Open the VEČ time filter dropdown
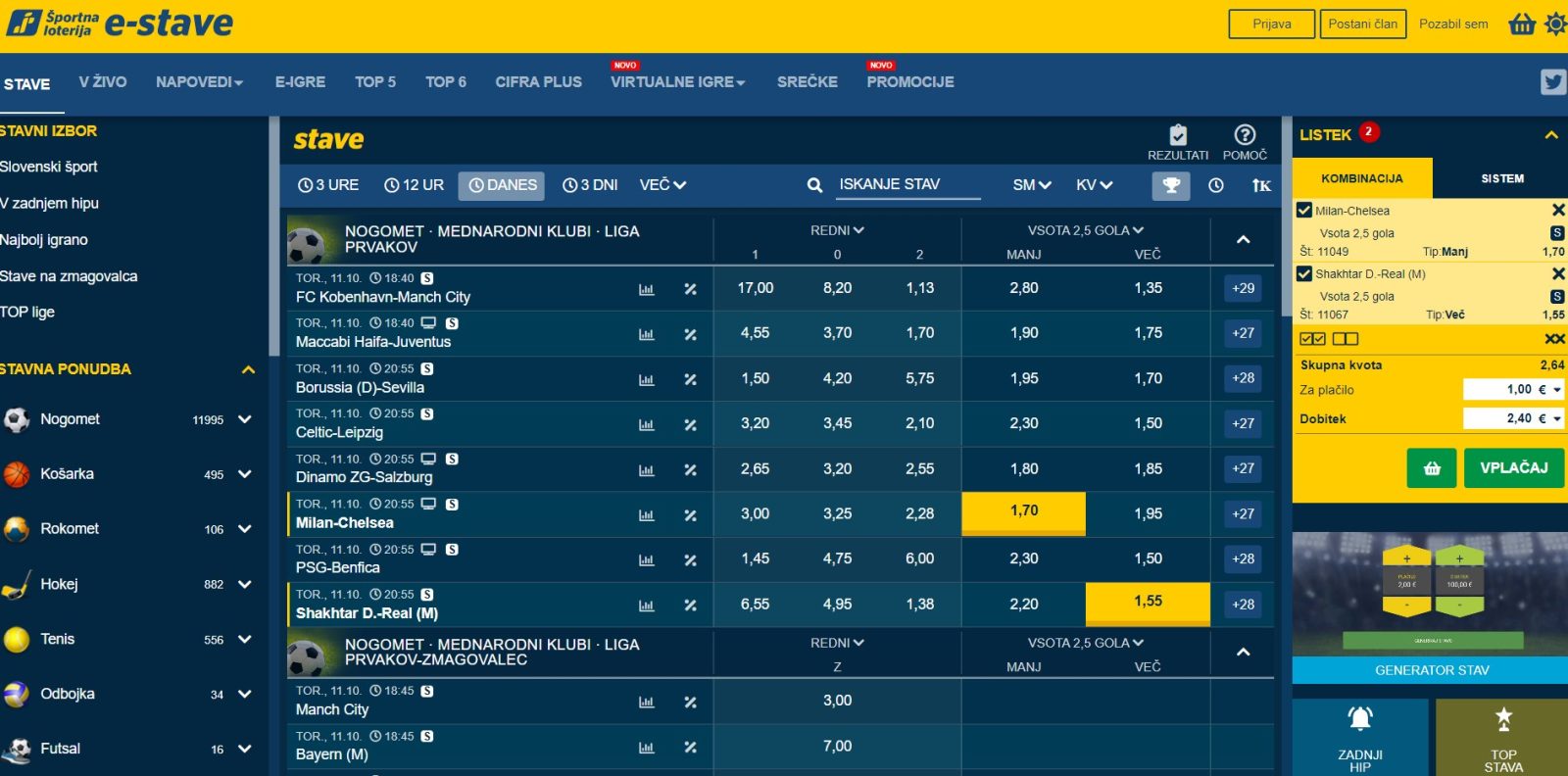The height and width of the screenshot is (776, 1568). point(662,185)
